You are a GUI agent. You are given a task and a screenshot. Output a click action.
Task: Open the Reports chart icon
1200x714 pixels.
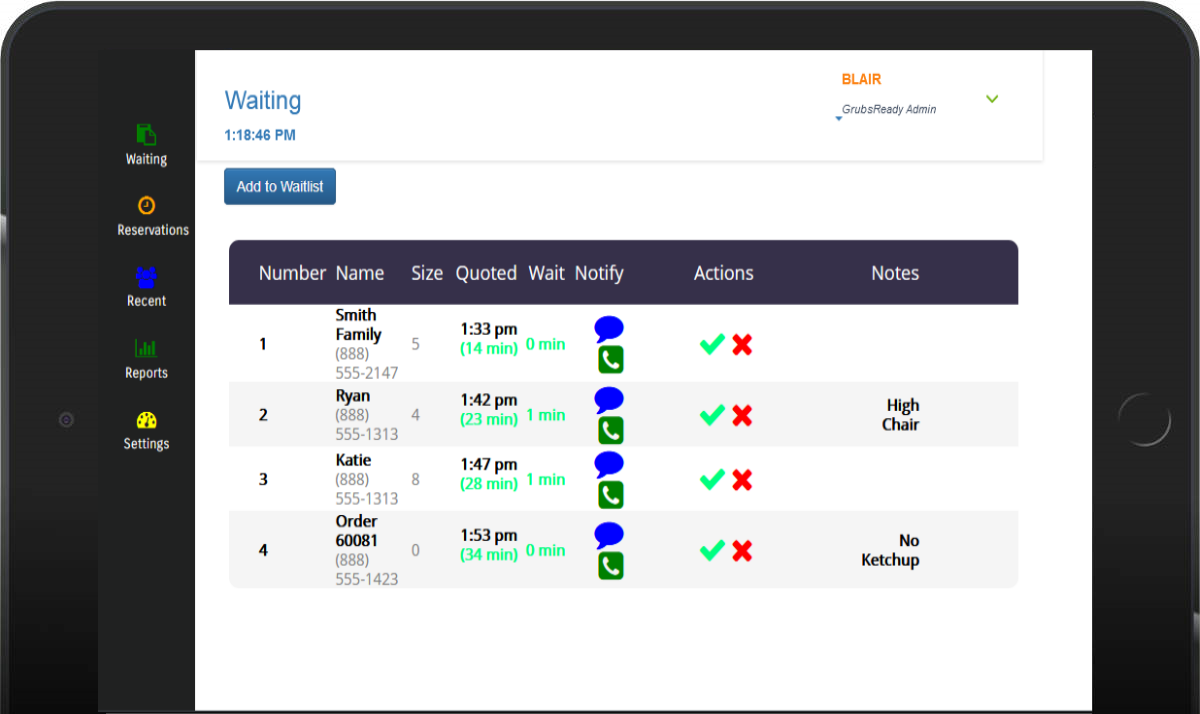[146, 349]
